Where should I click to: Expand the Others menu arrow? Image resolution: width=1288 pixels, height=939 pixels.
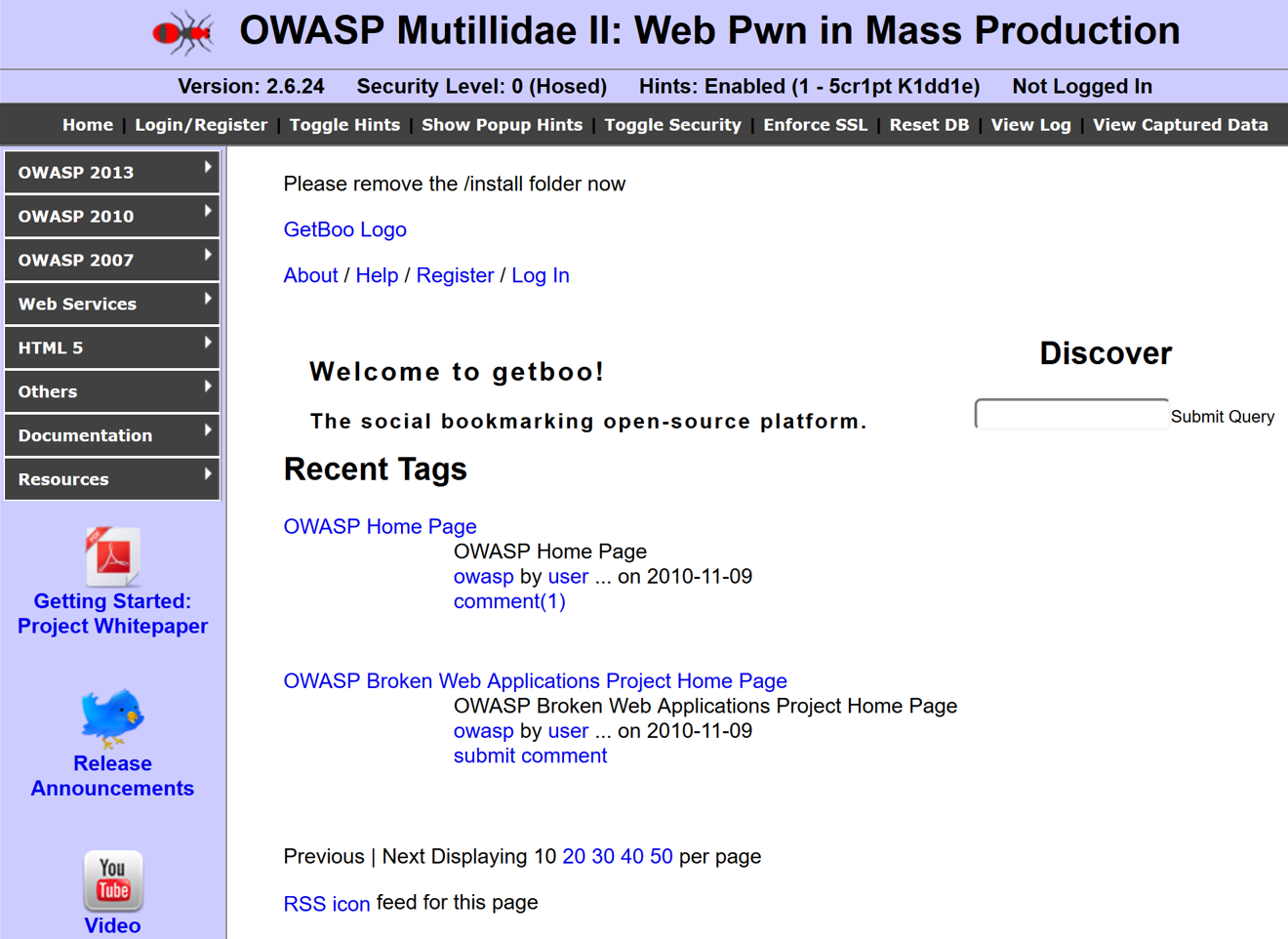pos(208,388)
